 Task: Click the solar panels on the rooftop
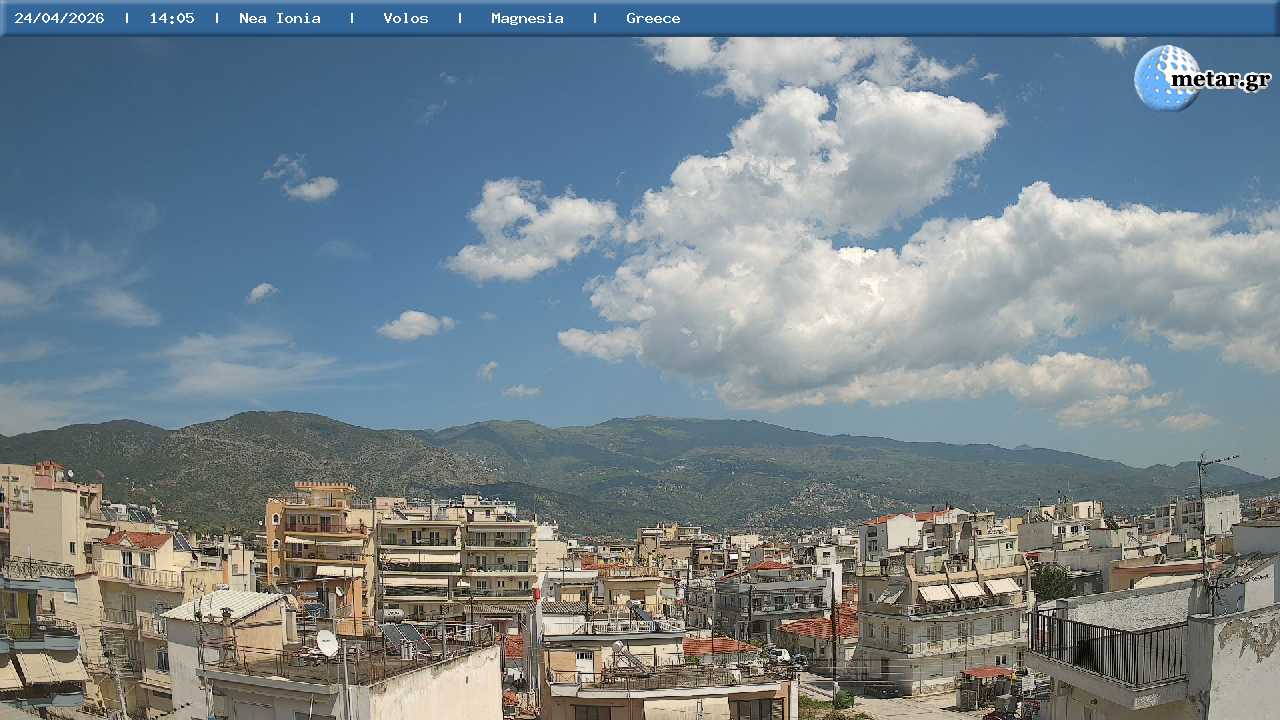(x=405, y=636)
